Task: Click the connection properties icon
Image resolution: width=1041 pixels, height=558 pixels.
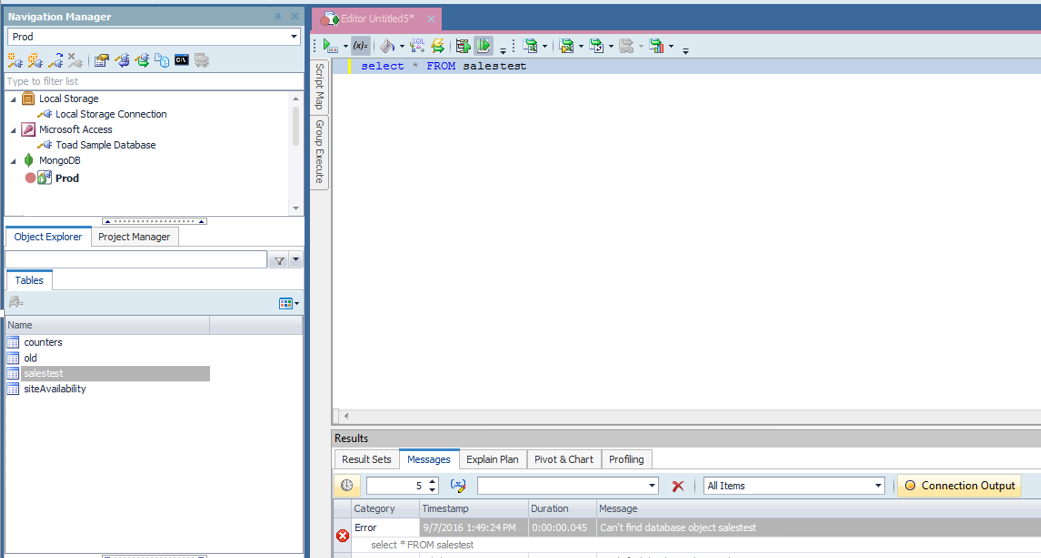Action: (x=102, y=61)
